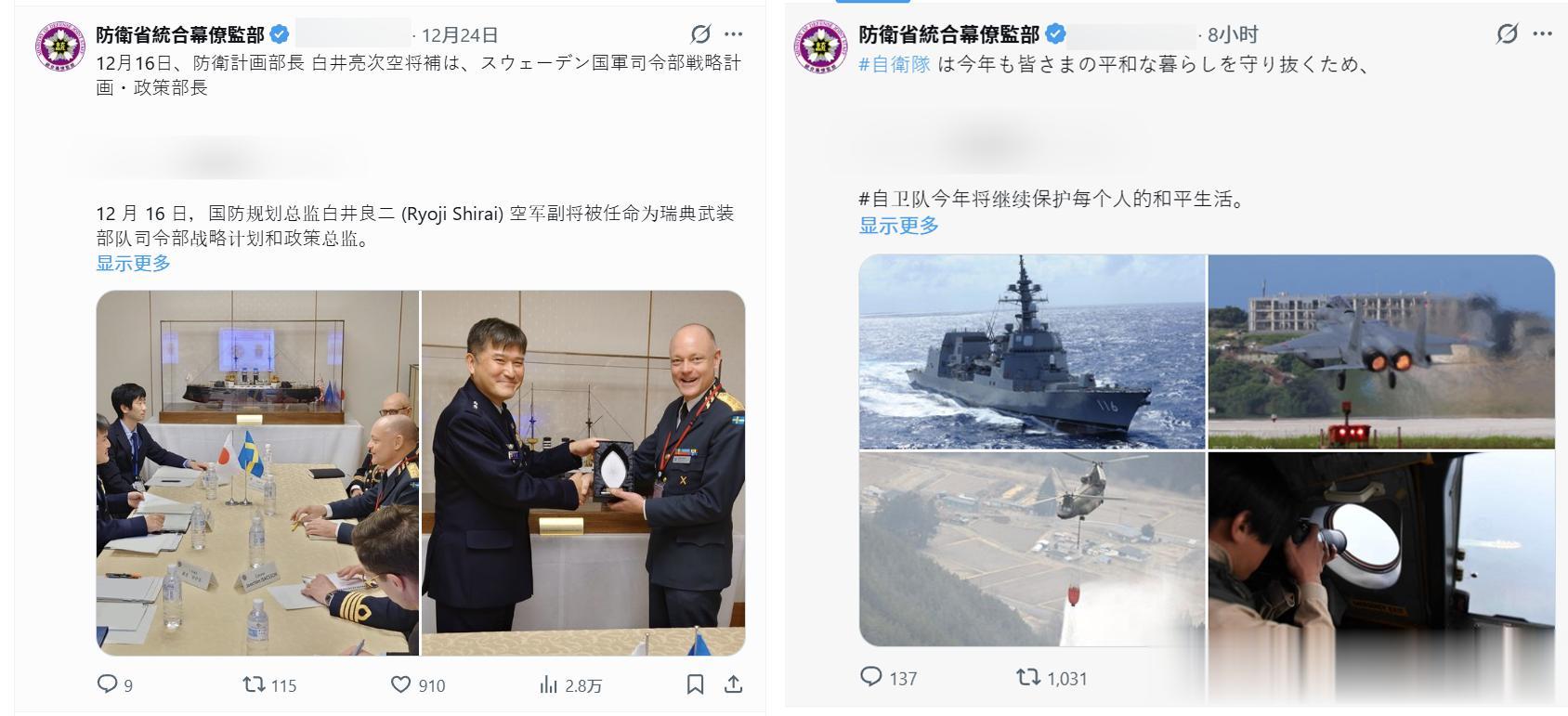This screenshot has height=716, width=1568.
Task: View analytics showing 2.8万 views
Action: 548,684
